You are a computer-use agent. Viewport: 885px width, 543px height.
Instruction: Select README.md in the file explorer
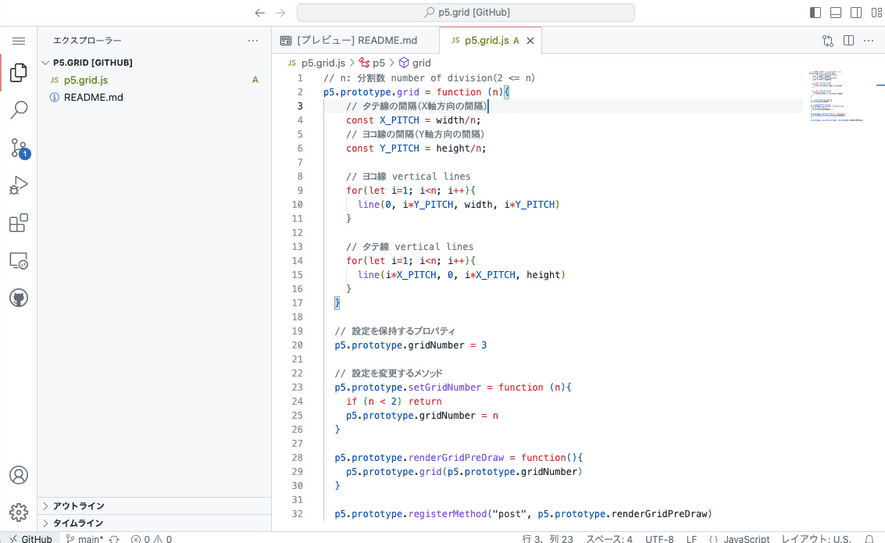point(93,97)
